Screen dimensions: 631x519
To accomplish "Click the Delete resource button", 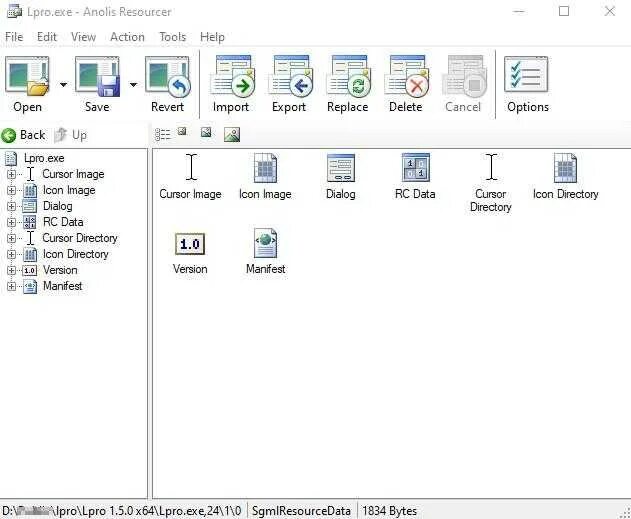I will click(406, 84).
